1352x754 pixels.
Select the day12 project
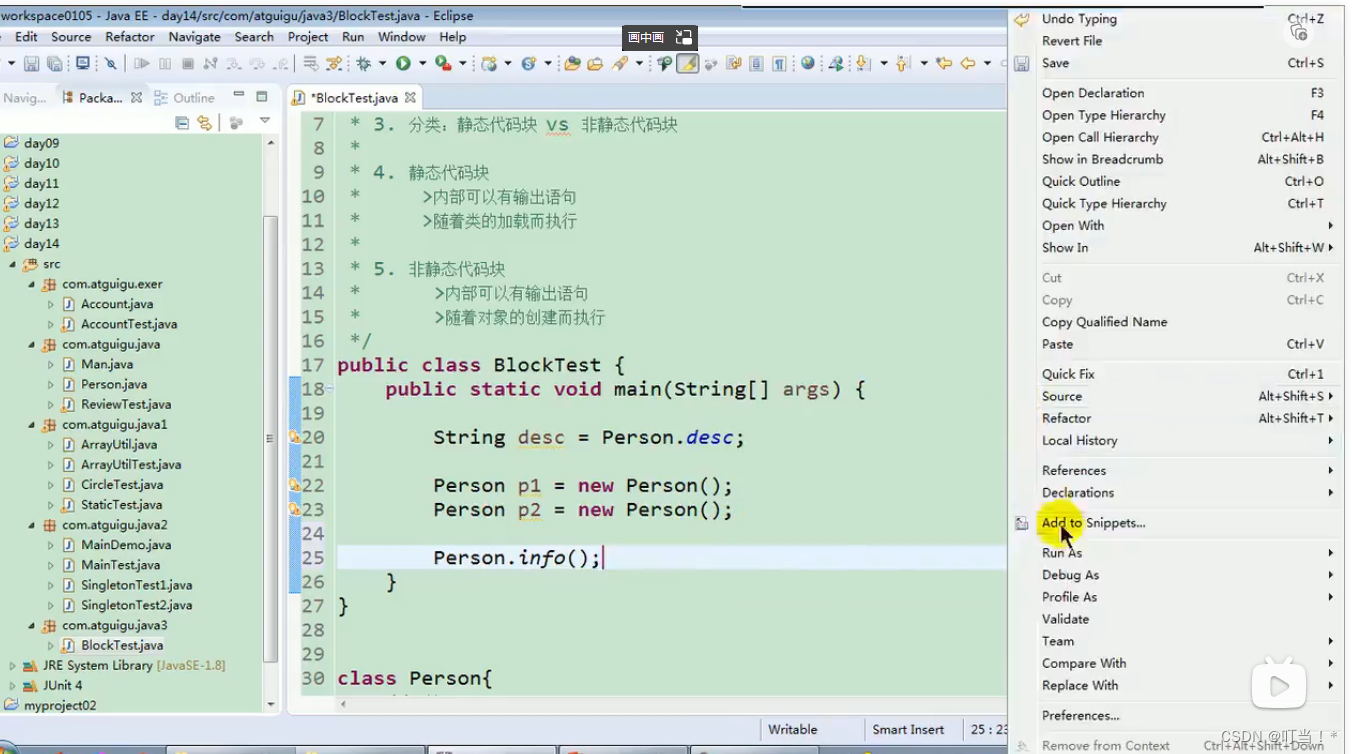41,203
